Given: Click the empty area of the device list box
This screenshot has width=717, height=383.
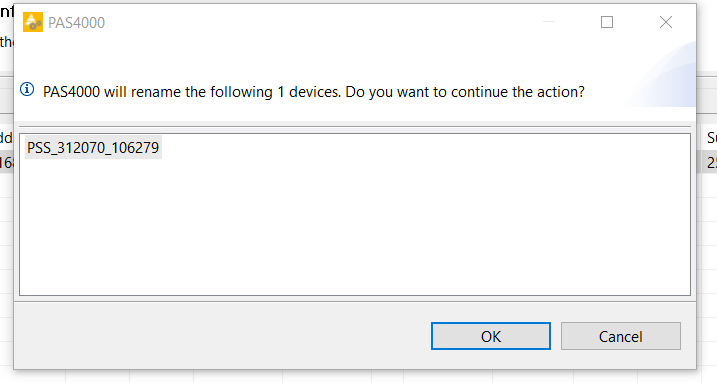Looking at the screenshot, I should click(355, 229).
